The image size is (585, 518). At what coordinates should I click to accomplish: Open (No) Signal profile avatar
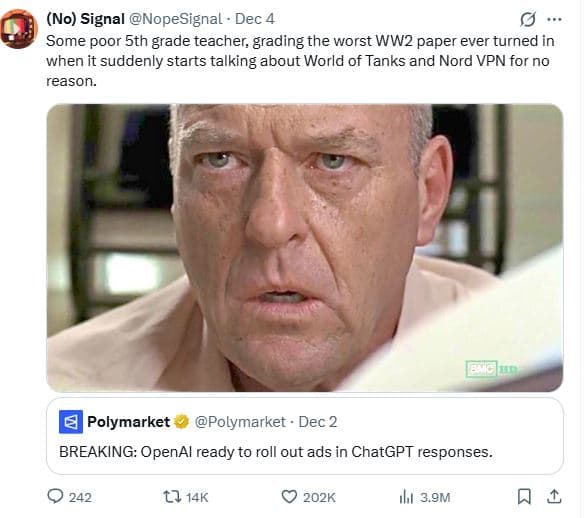(x=19, y=29)
